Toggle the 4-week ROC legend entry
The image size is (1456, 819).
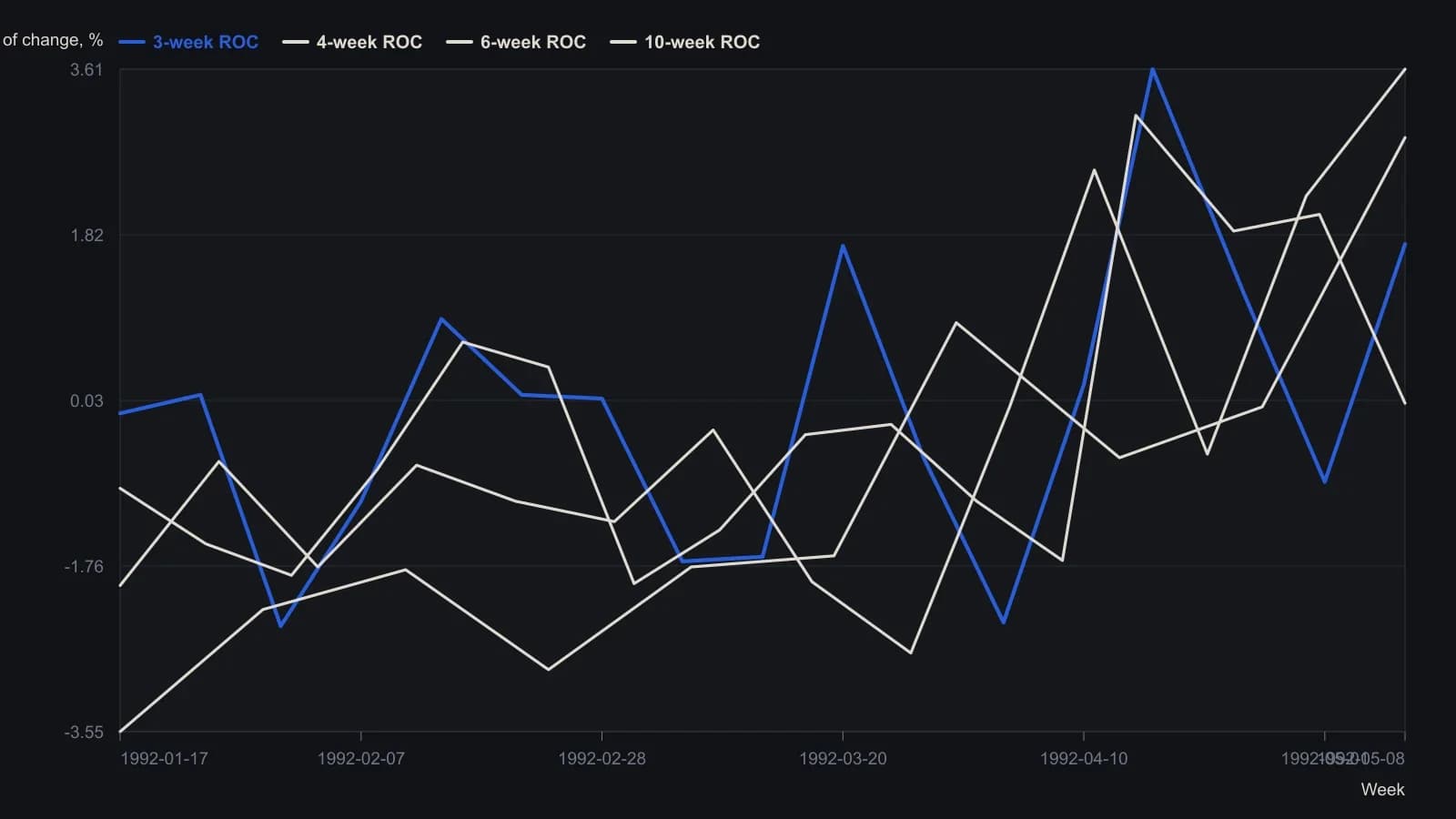click(x=353, y=42)
